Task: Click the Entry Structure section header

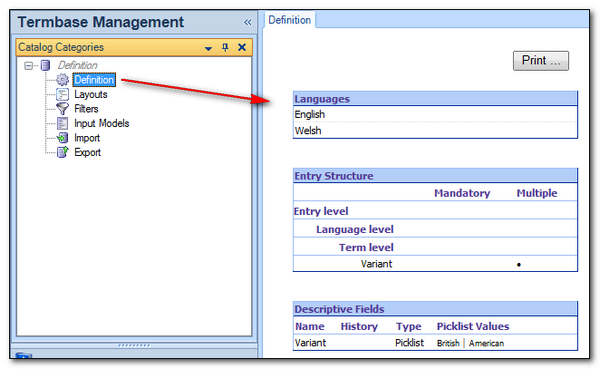Action: (x=435, y=176)
